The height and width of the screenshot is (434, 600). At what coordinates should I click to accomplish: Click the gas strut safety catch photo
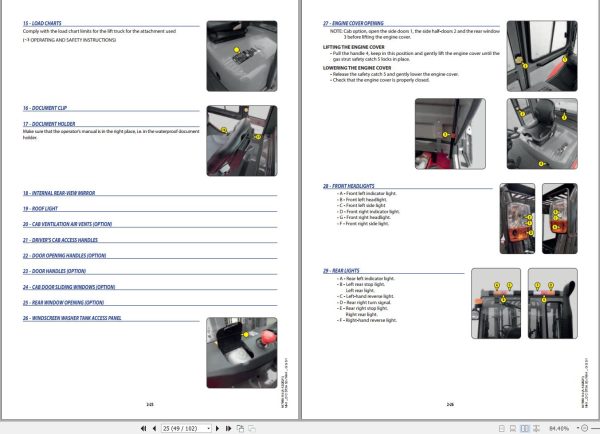coord(450,134)
